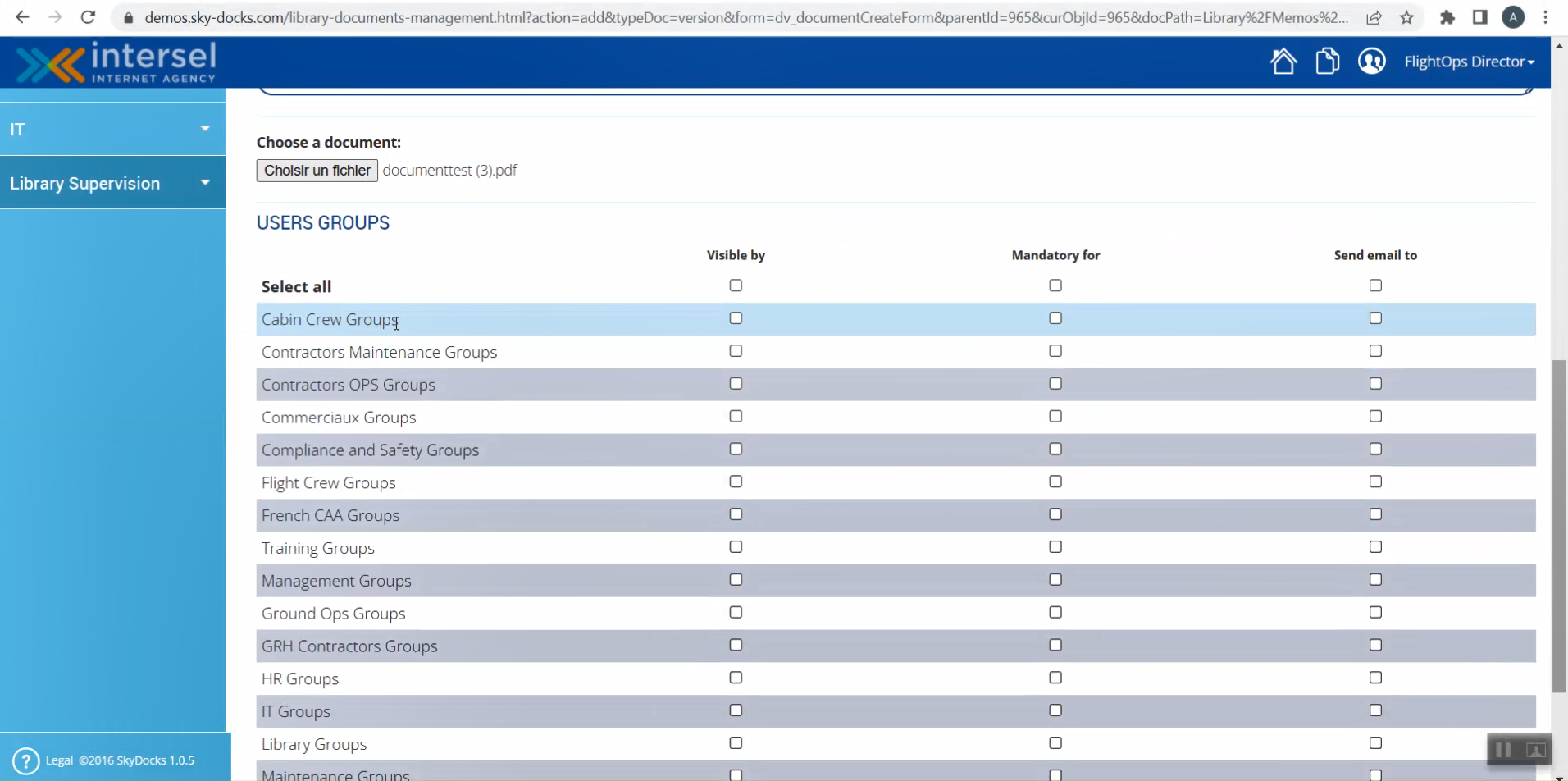Click the browser forward arrow
The width and height of the screenshot is (1568, 781).
(x=55, y=17)
